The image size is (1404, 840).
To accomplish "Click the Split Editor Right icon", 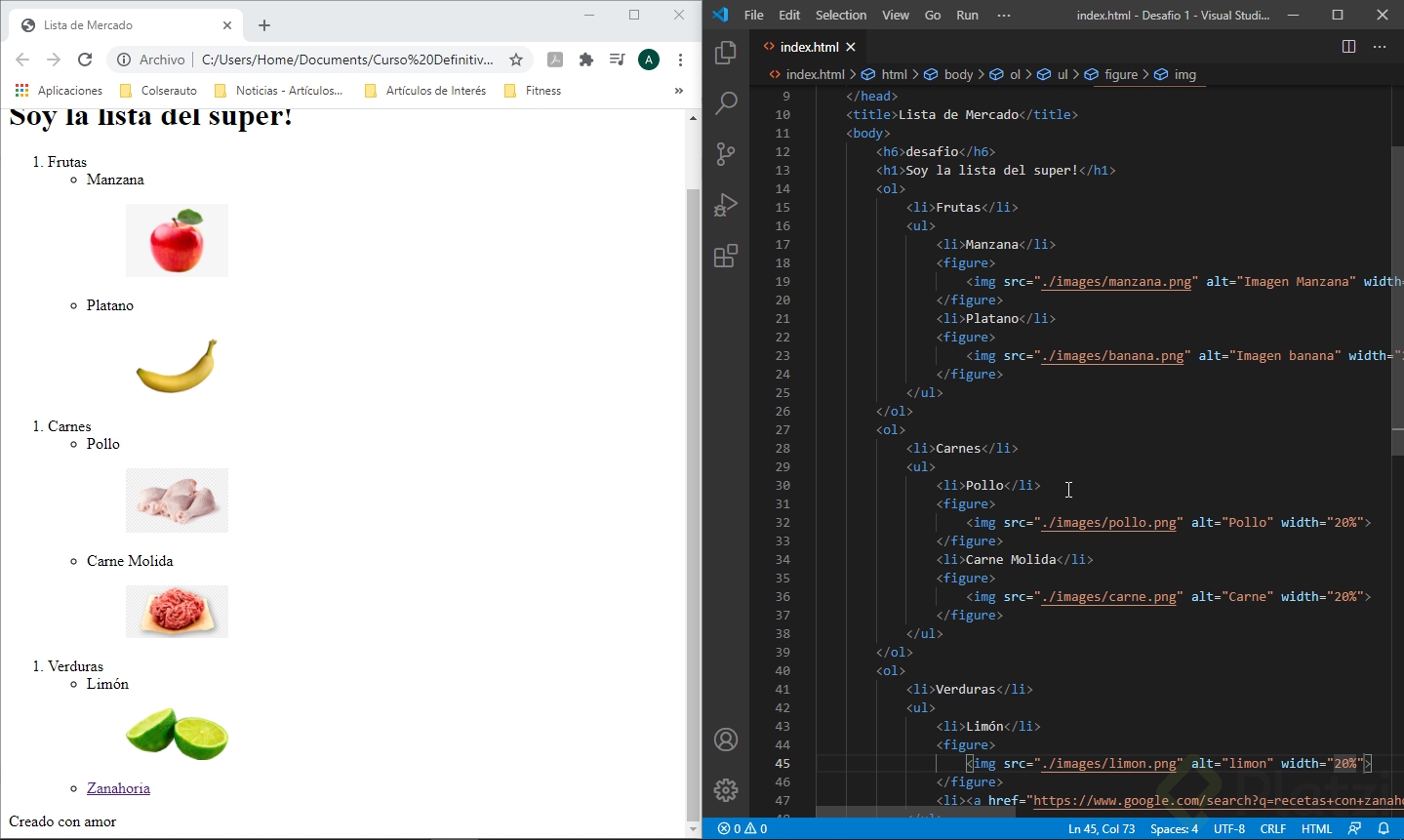I will [1348, 47].
